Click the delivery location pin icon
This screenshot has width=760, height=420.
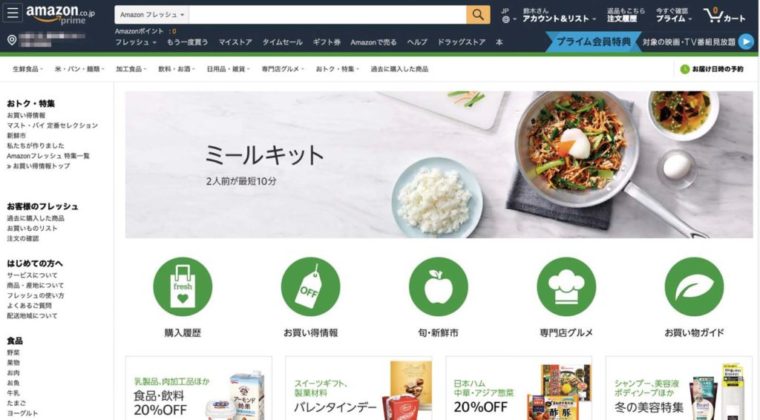[12, 40]
